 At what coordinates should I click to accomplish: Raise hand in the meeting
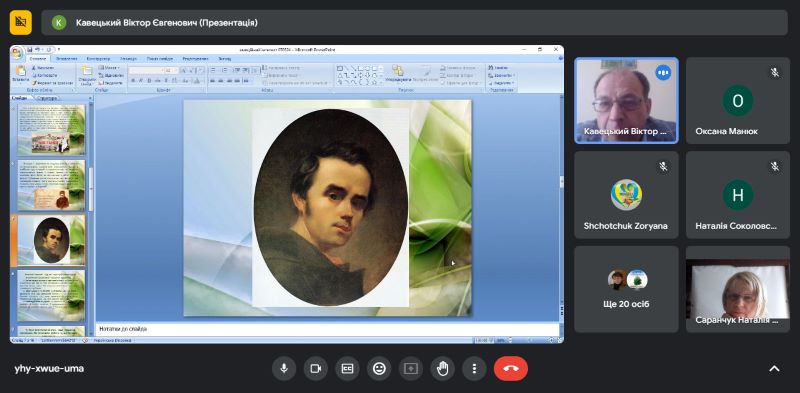(442, 369)
